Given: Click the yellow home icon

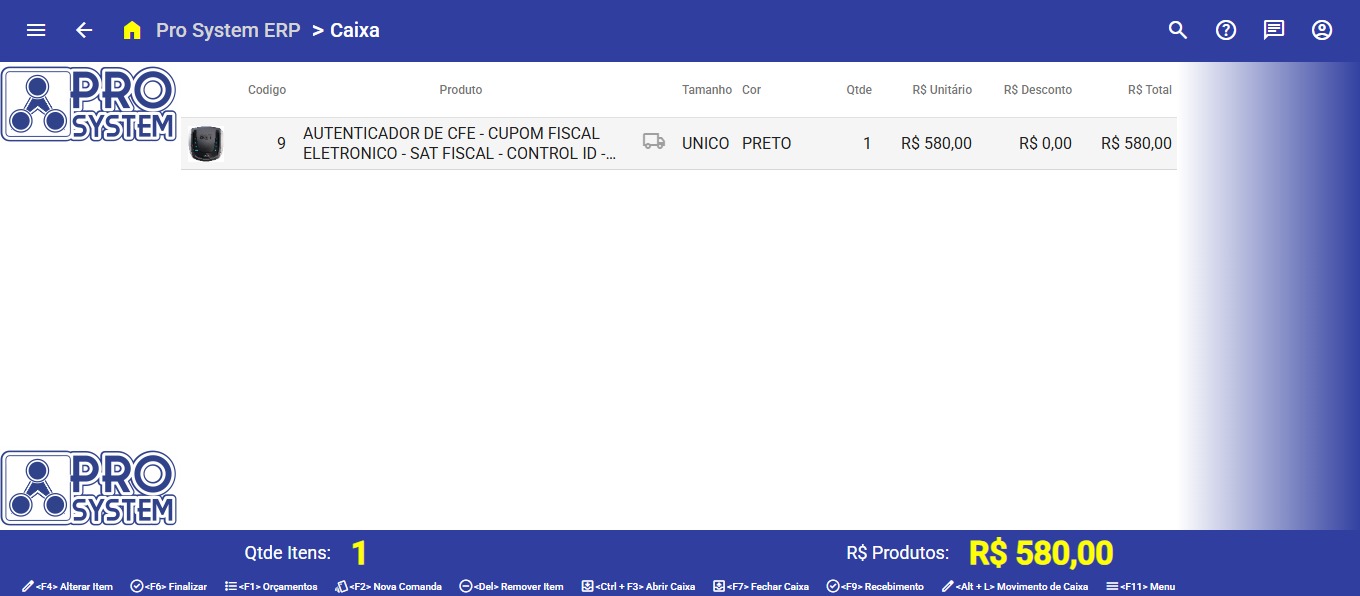Looking at the screenshot, I should (x=131, y=30).
